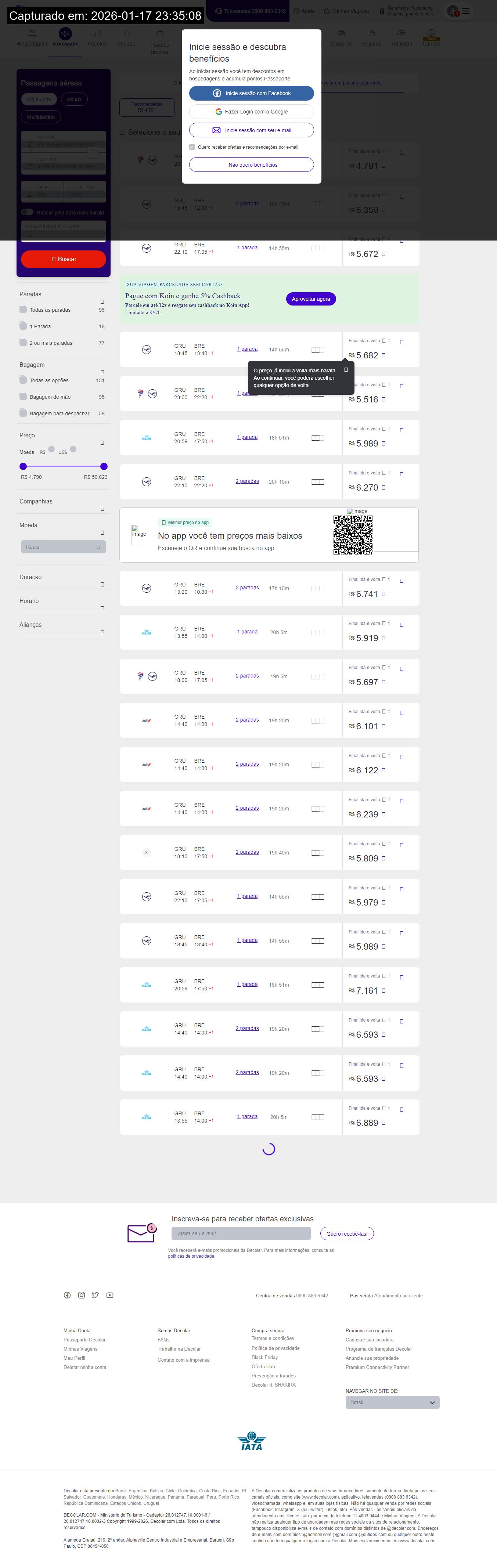
Task: Open the Instagram icon in the footer
Action: (81, 1295)
